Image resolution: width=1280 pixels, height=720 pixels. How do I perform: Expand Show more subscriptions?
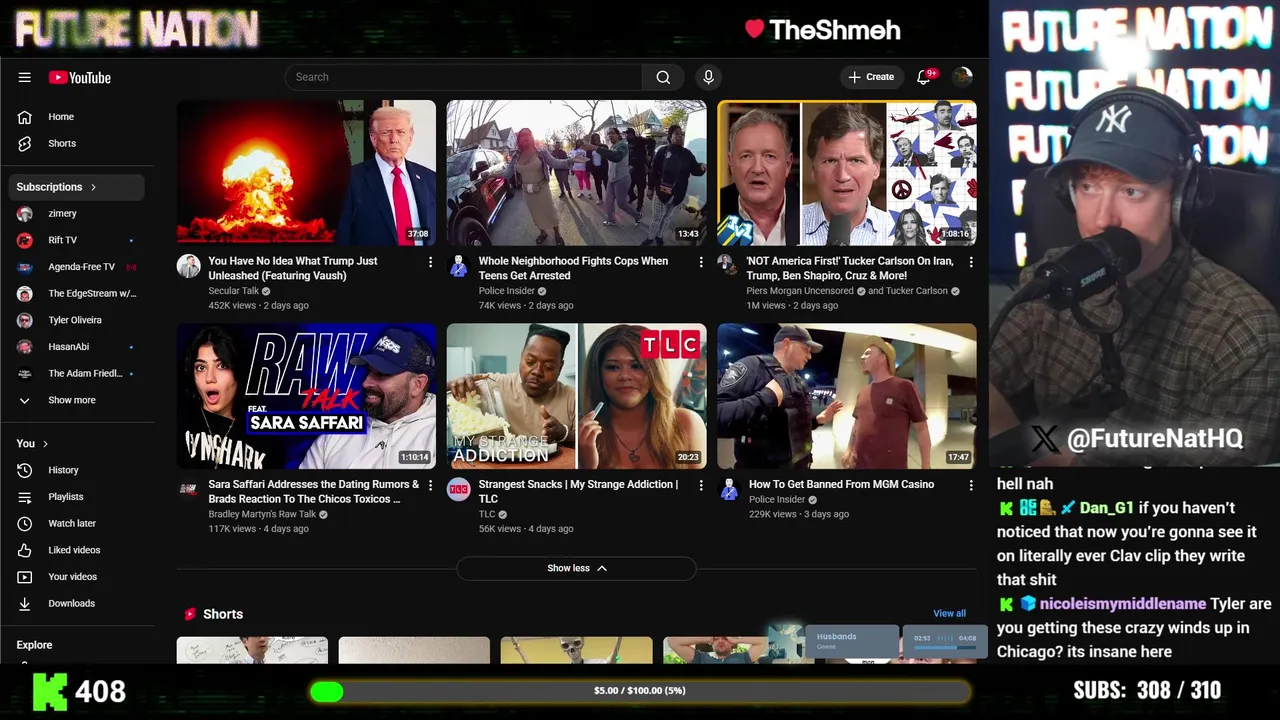point(77,400)
